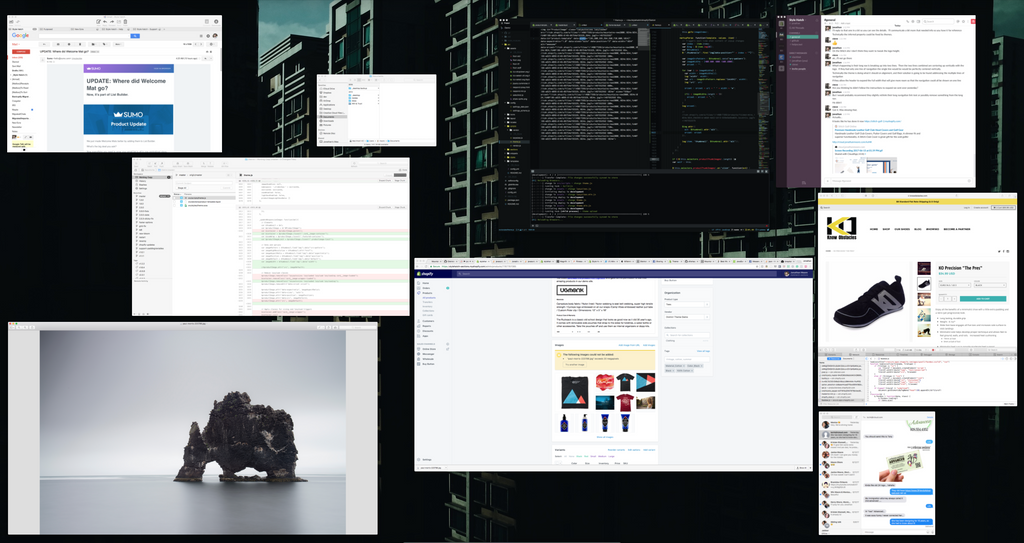Click the red Gmail Compose button
The width and height of the screenshot is (1024, 543).
20,51
